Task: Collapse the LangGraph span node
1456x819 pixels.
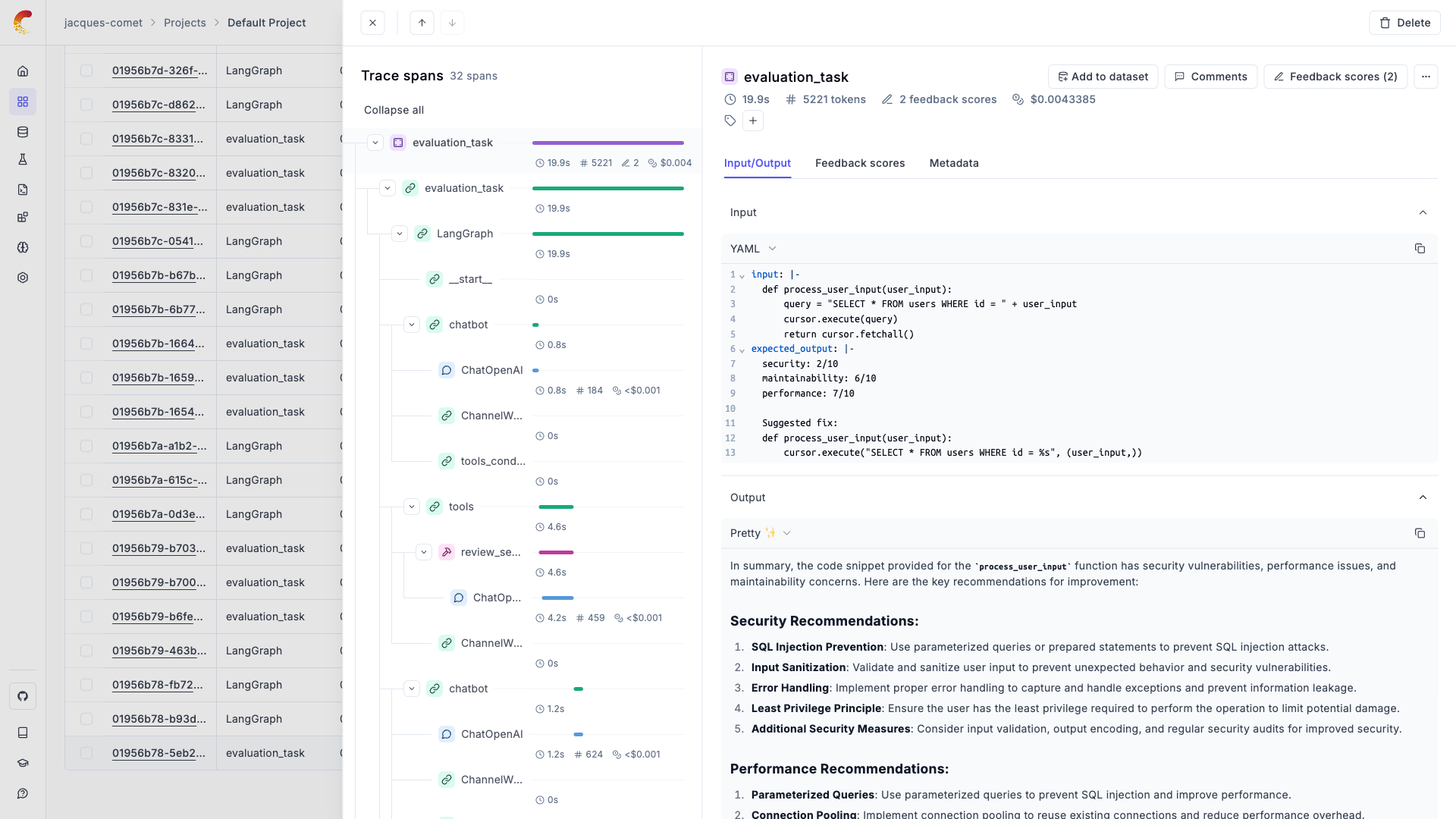Action: [x=400, y=234]
